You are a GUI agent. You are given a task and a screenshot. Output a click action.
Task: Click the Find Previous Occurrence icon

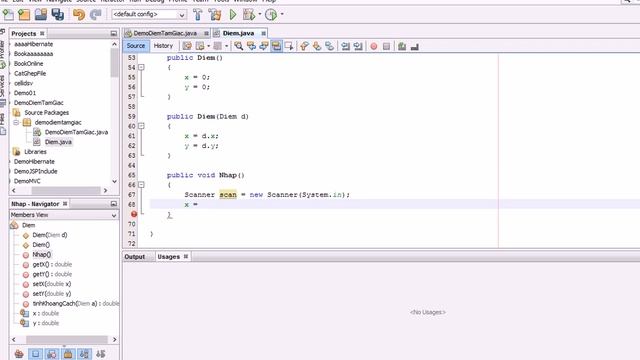(251, 46)
